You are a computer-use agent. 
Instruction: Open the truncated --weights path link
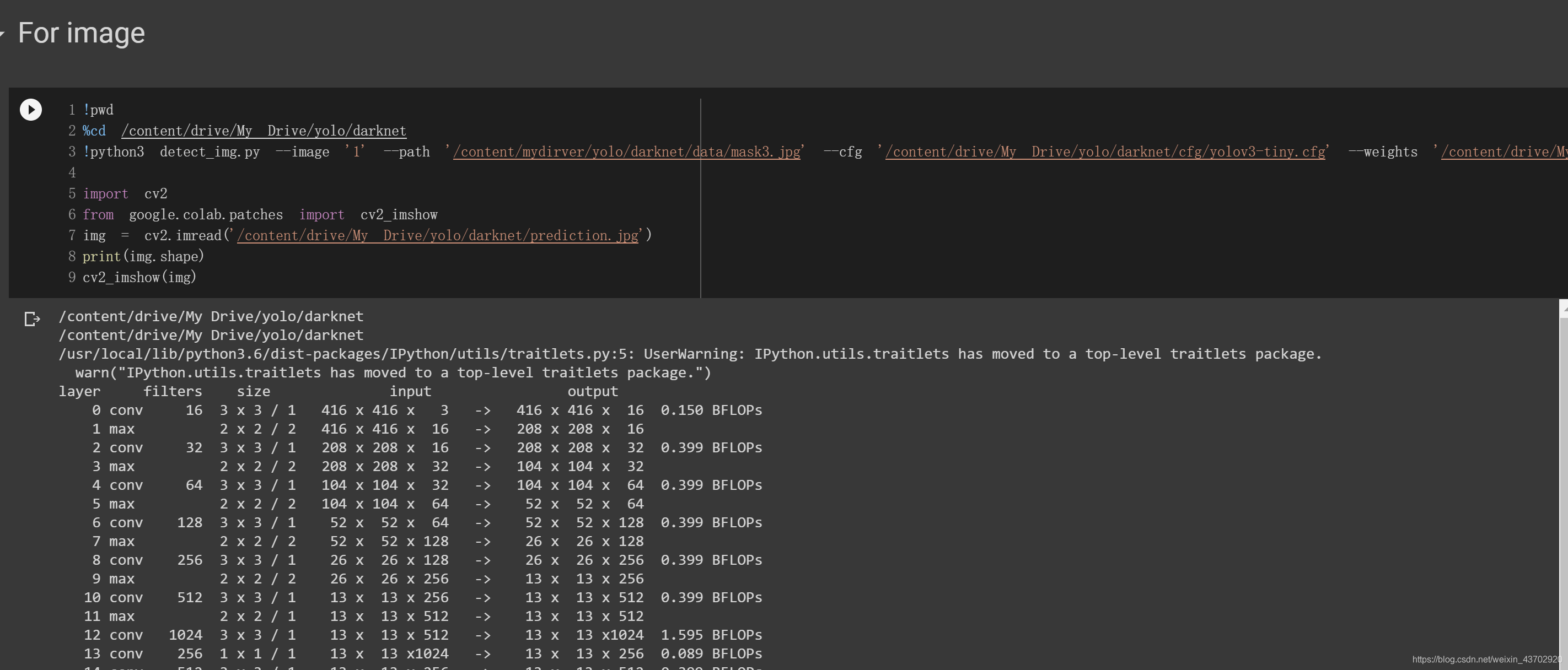click(1503, 152)
